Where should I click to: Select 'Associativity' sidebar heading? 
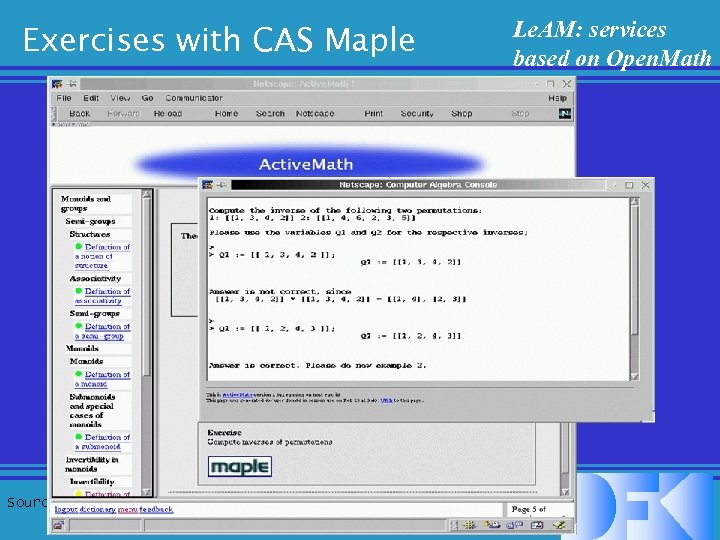(95, 278)
